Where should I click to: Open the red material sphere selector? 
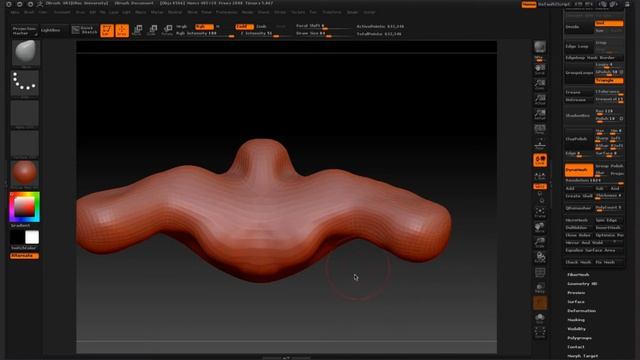[x=24, y=173]
